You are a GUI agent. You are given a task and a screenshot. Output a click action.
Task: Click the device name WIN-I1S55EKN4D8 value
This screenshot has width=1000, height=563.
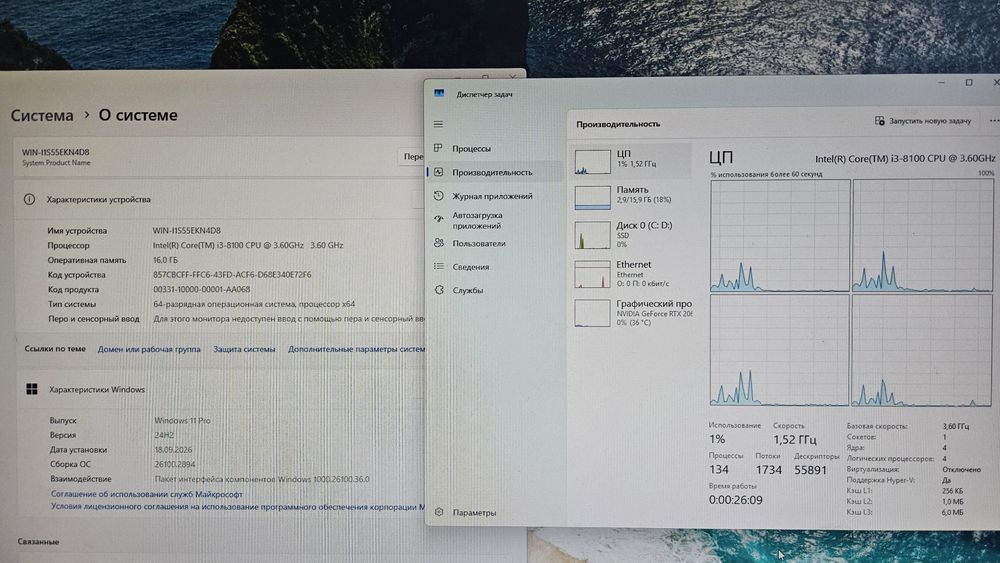coord(187,230)
